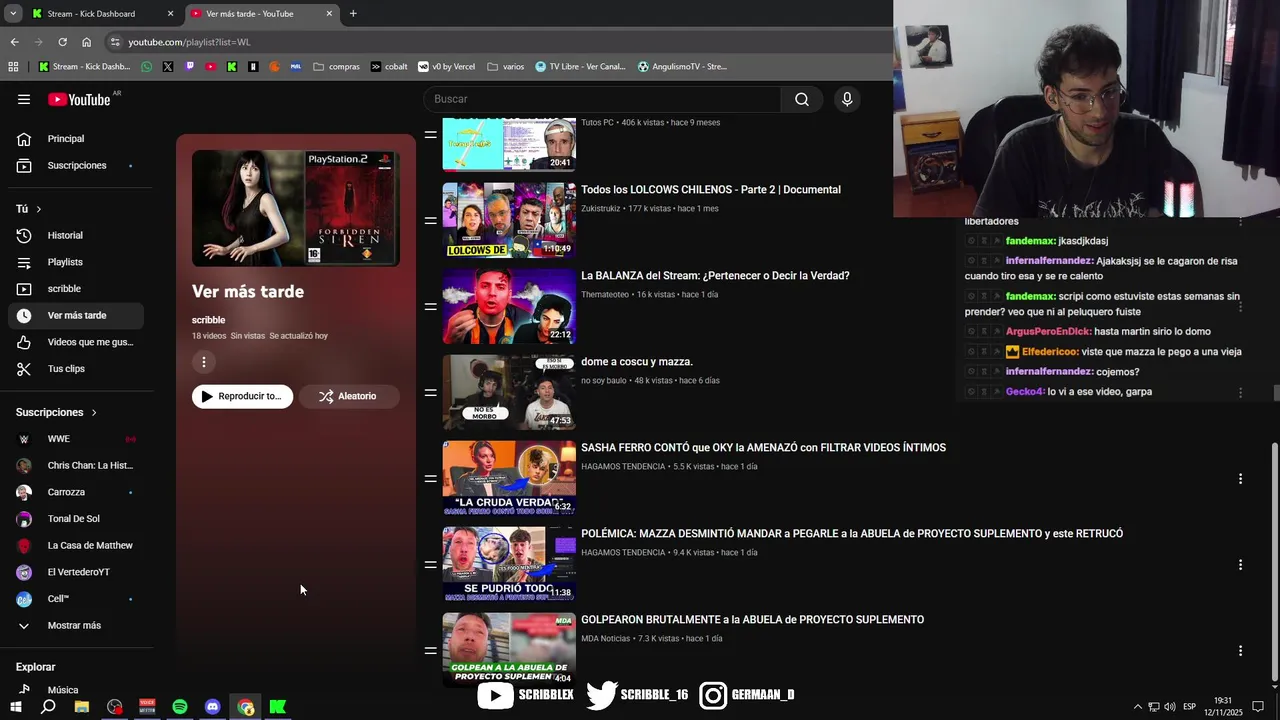Open La Casa de Matthew channel
Viewport: 1280px width, 720px height.
click(x=76, y=546)
